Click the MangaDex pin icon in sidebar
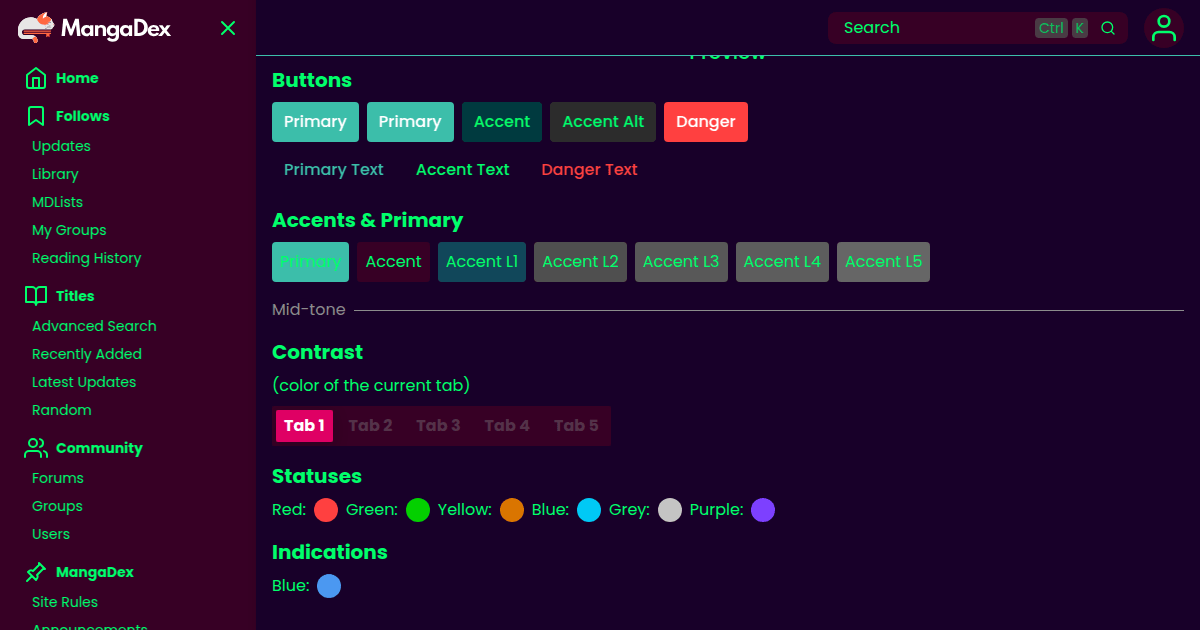Screen dimensions: 1200x630 (x=36, y=572)
